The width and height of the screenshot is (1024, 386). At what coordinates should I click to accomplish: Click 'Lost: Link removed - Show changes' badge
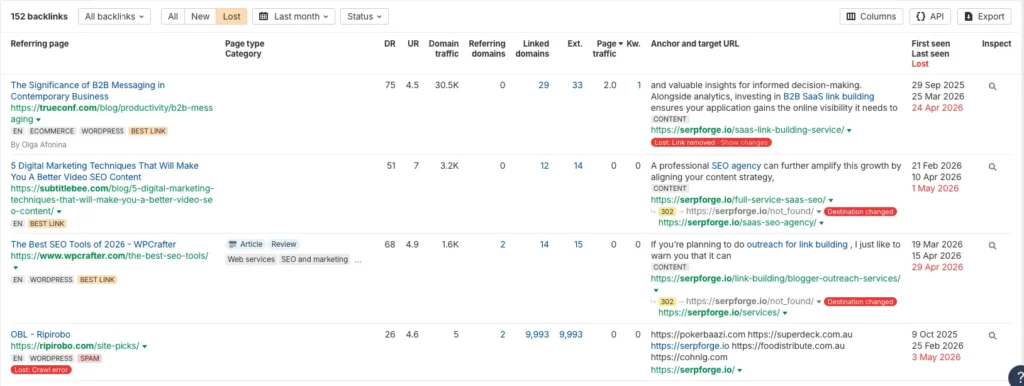point(711,142)
